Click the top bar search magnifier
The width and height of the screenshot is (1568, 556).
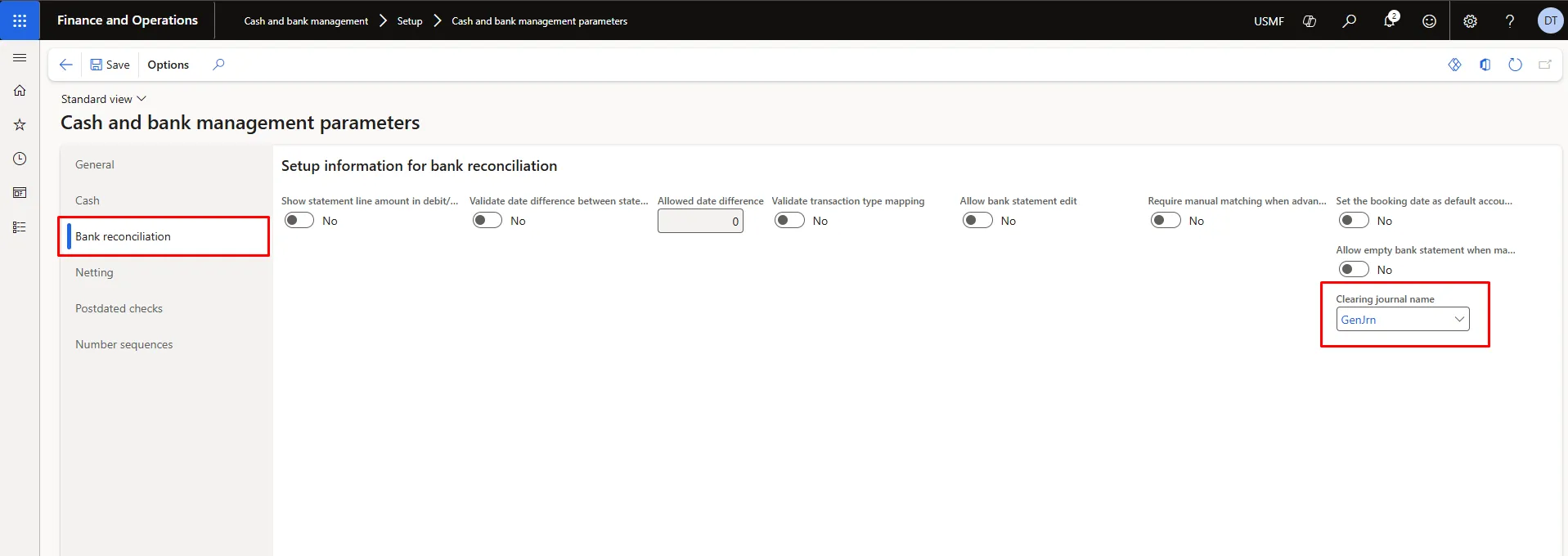tap(1350, 21)
